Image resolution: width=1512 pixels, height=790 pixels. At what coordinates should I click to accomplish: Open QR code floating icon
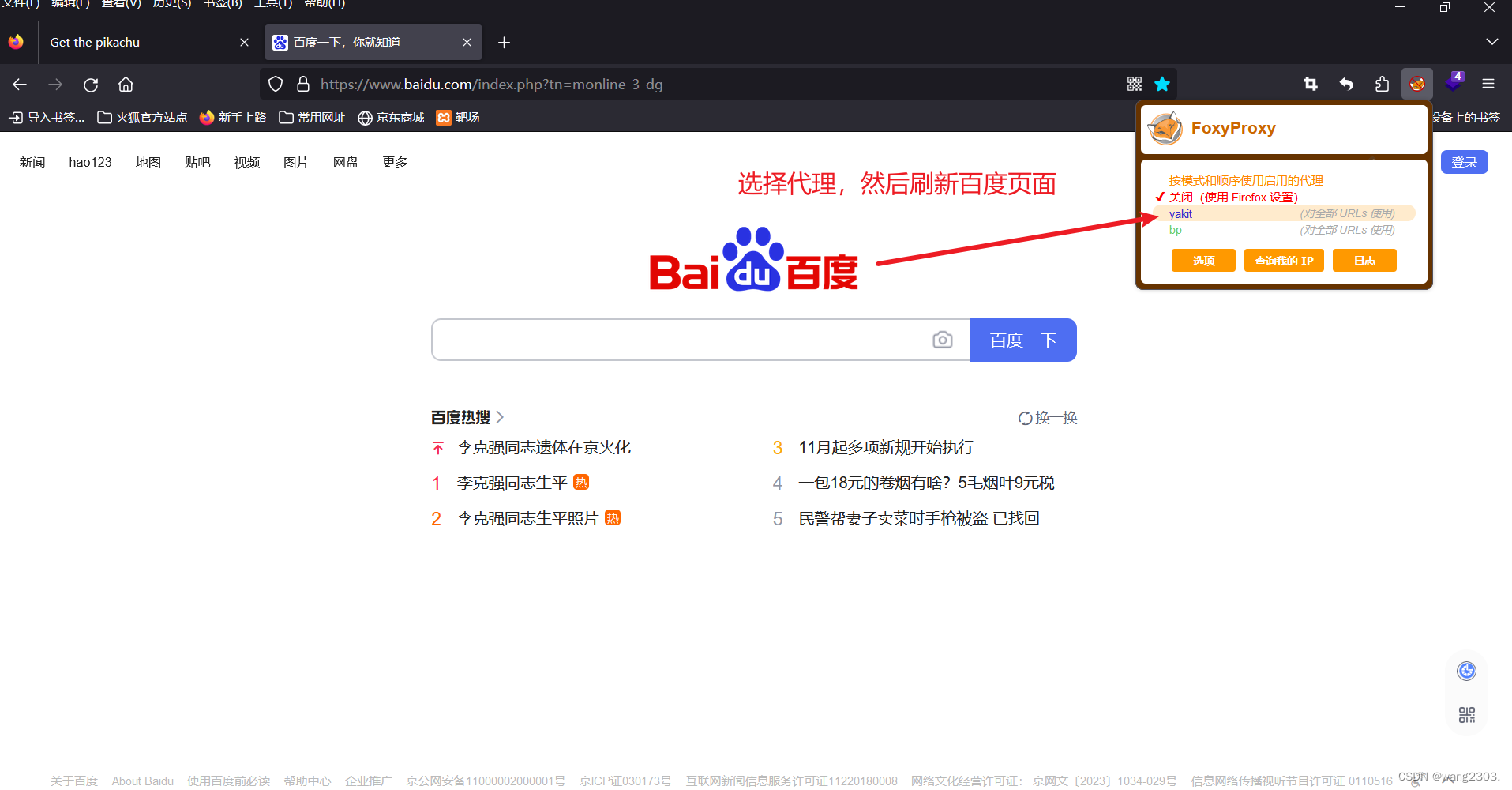1466,715
